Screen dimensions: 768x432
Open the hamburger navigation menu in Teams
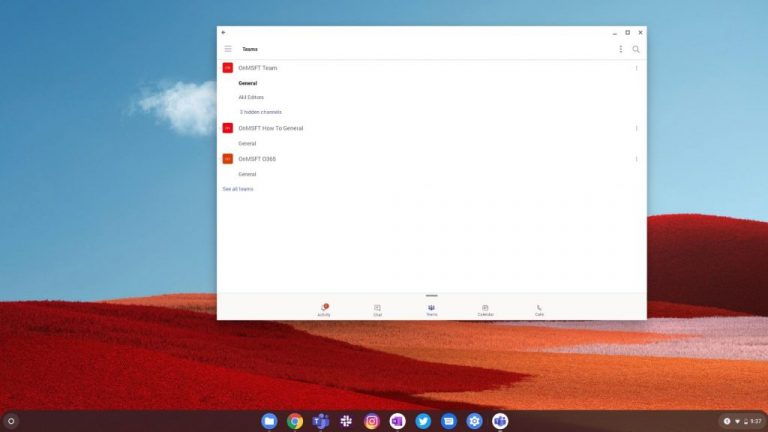(228, 49)
